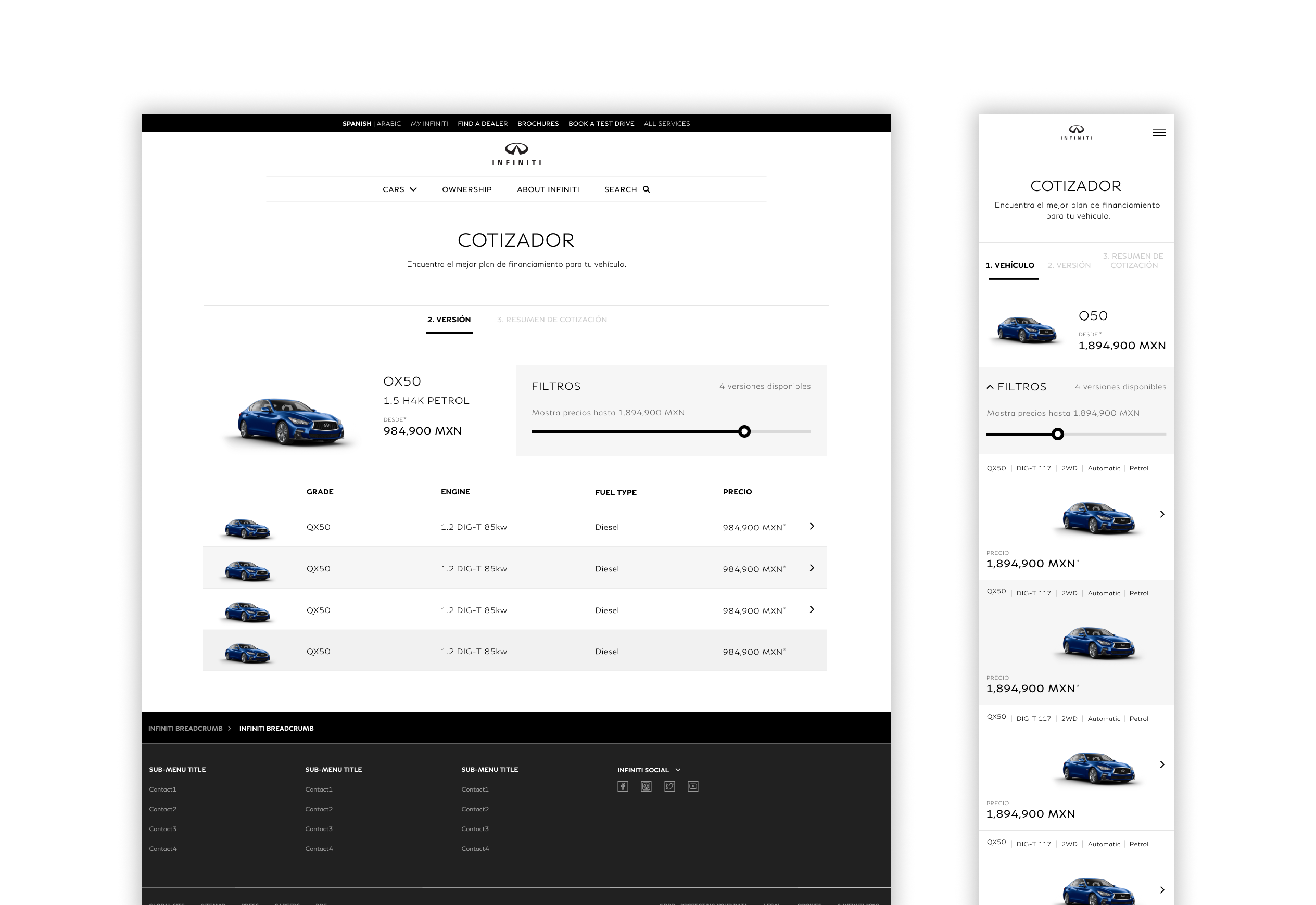
Task: Click the YouTube icon in footer
Action: [x=692, y=786]
